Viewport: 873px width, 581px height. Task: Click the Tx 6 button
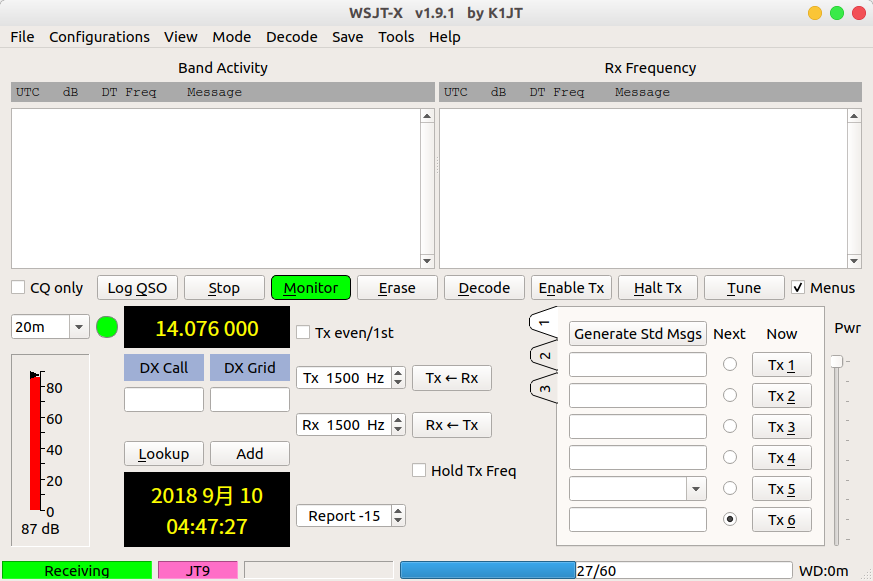[782, 520]
